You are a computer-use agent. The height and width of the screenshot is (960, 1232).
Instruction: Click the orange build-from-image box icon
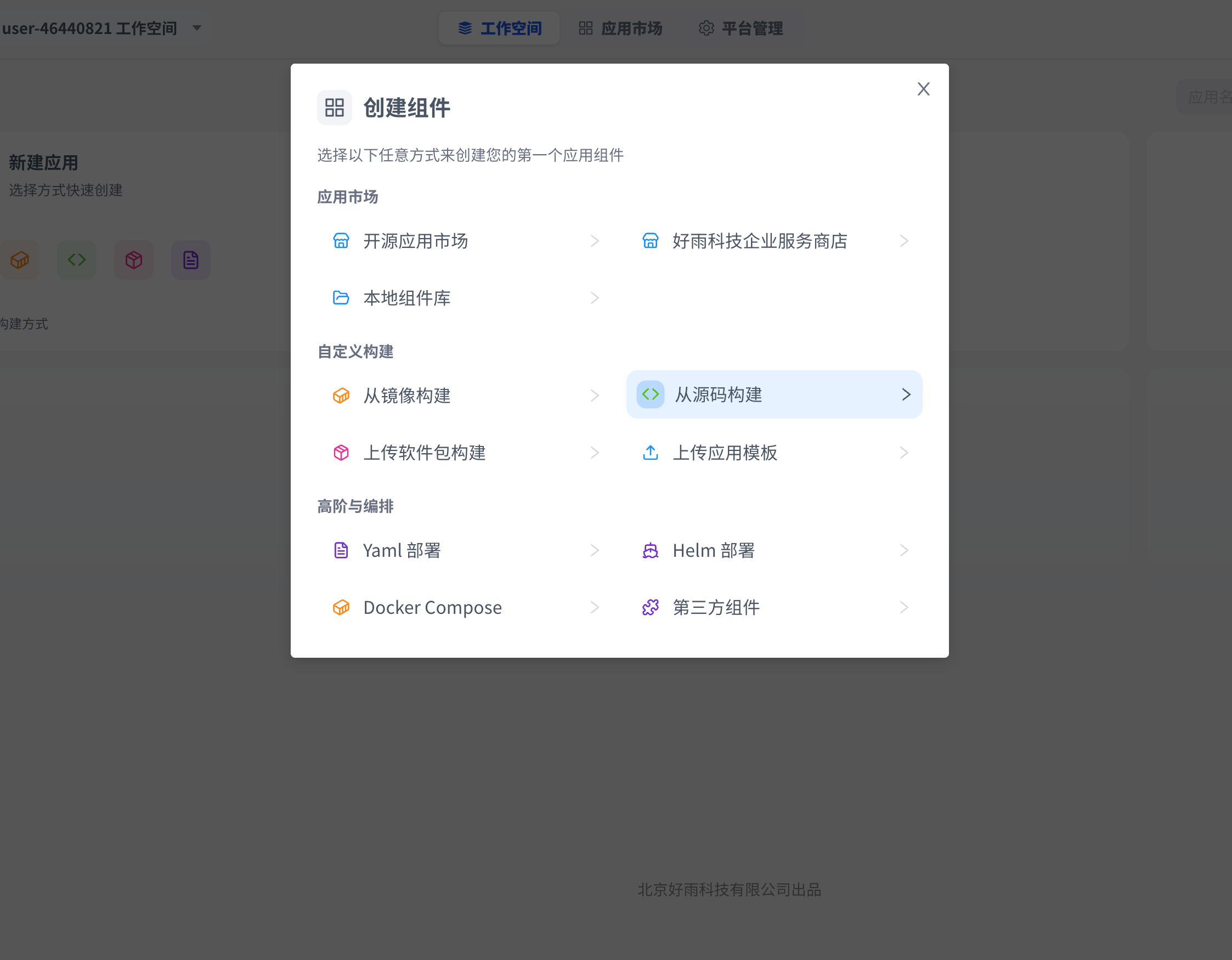point(341,396)
